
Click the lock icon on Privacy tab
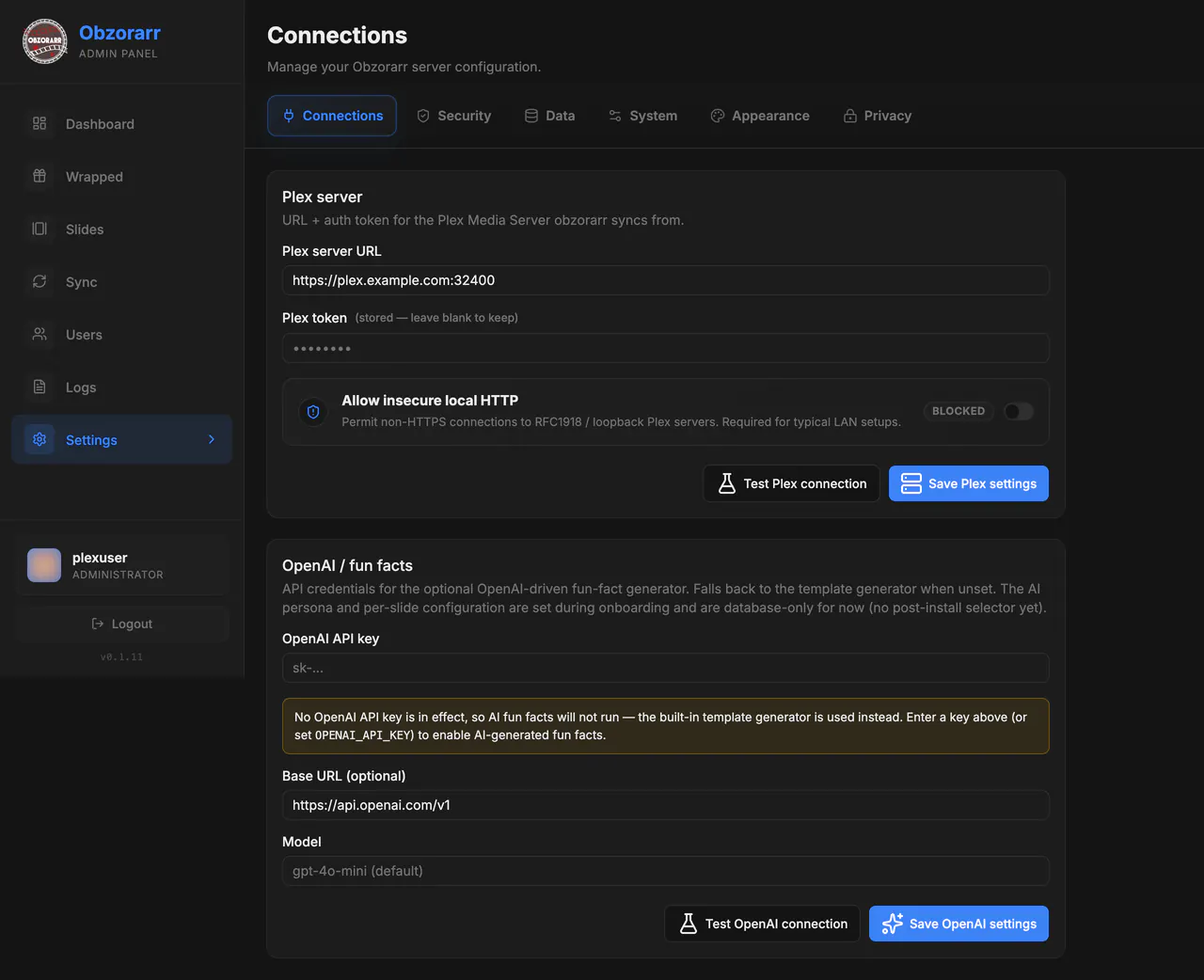pyautogui.click(x=850, y=116)
